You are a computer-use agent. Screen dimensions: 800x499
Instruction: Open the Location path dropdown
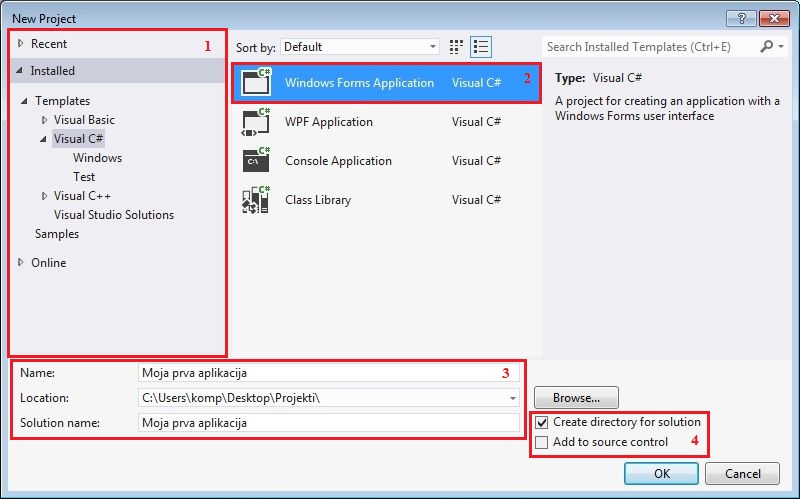[x=512, y=398]
